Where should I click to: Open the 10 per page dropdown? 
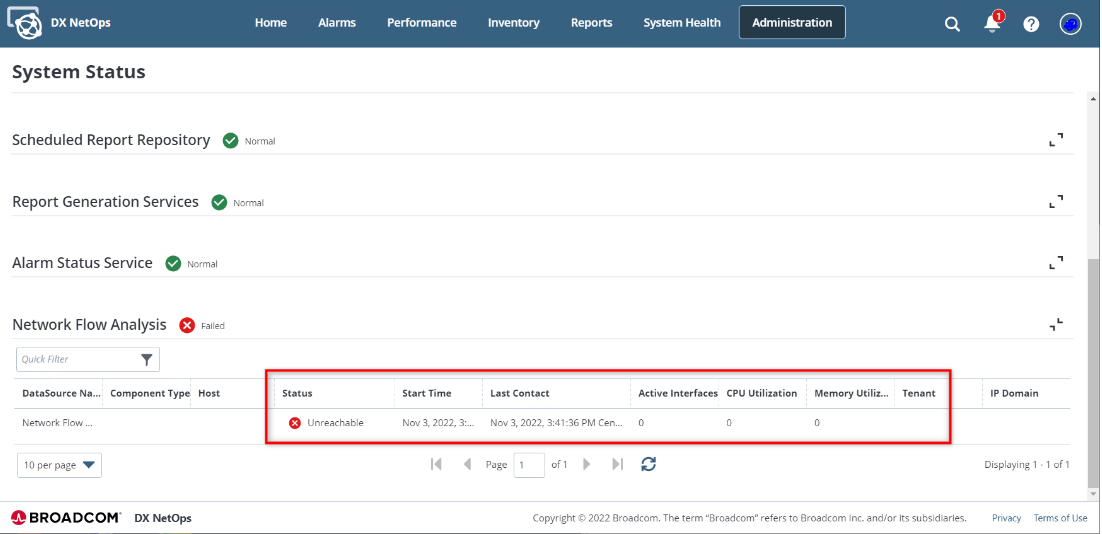60,465
